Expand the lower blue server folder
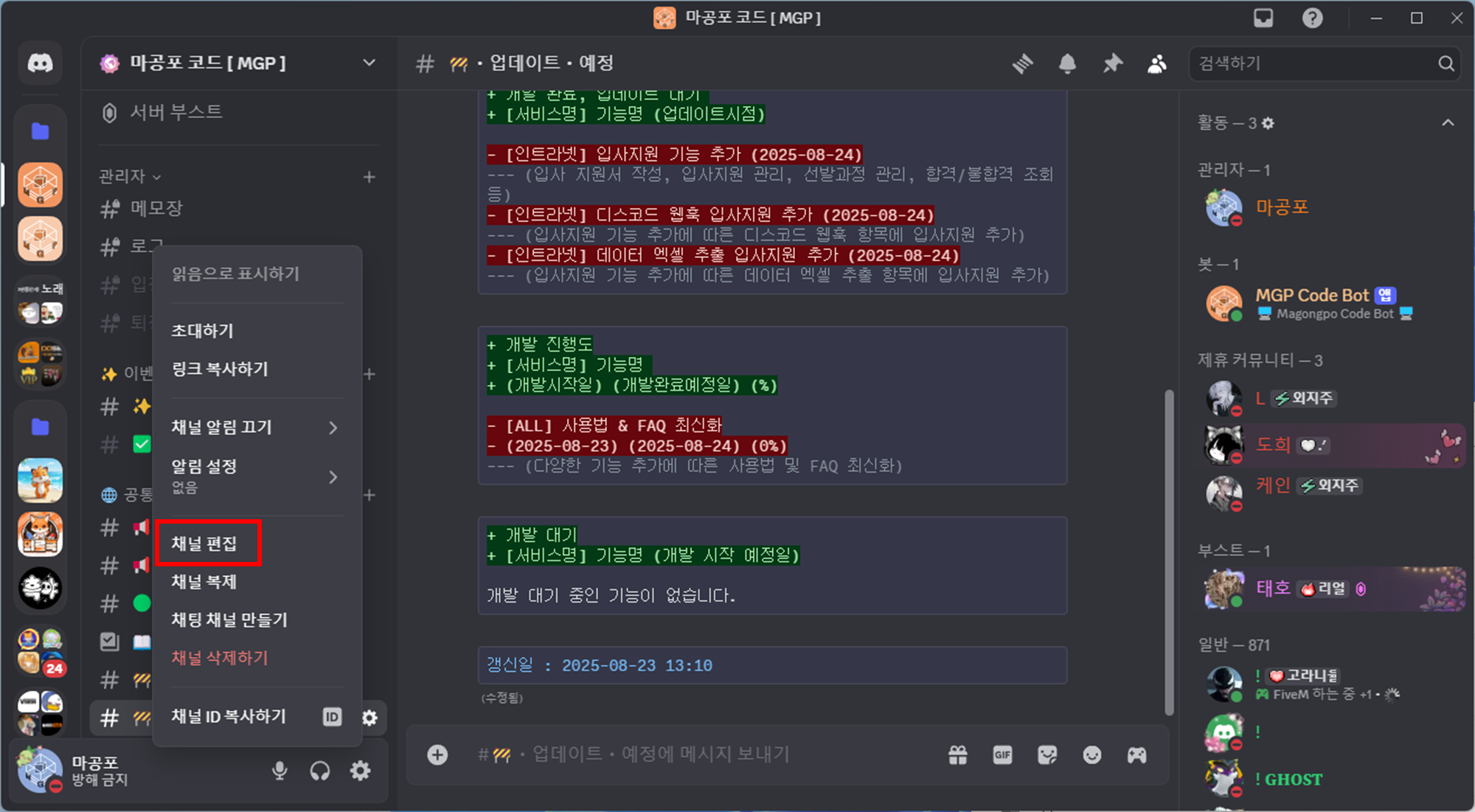1475x812 pixels. [x=40, y=427]
